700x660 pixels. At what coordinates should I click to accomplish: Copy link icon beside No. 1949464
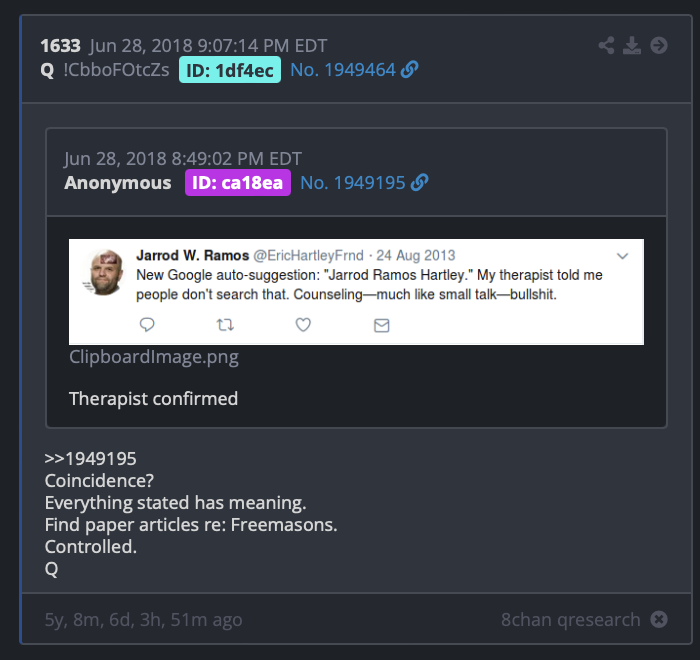click(x=409, y=70)
